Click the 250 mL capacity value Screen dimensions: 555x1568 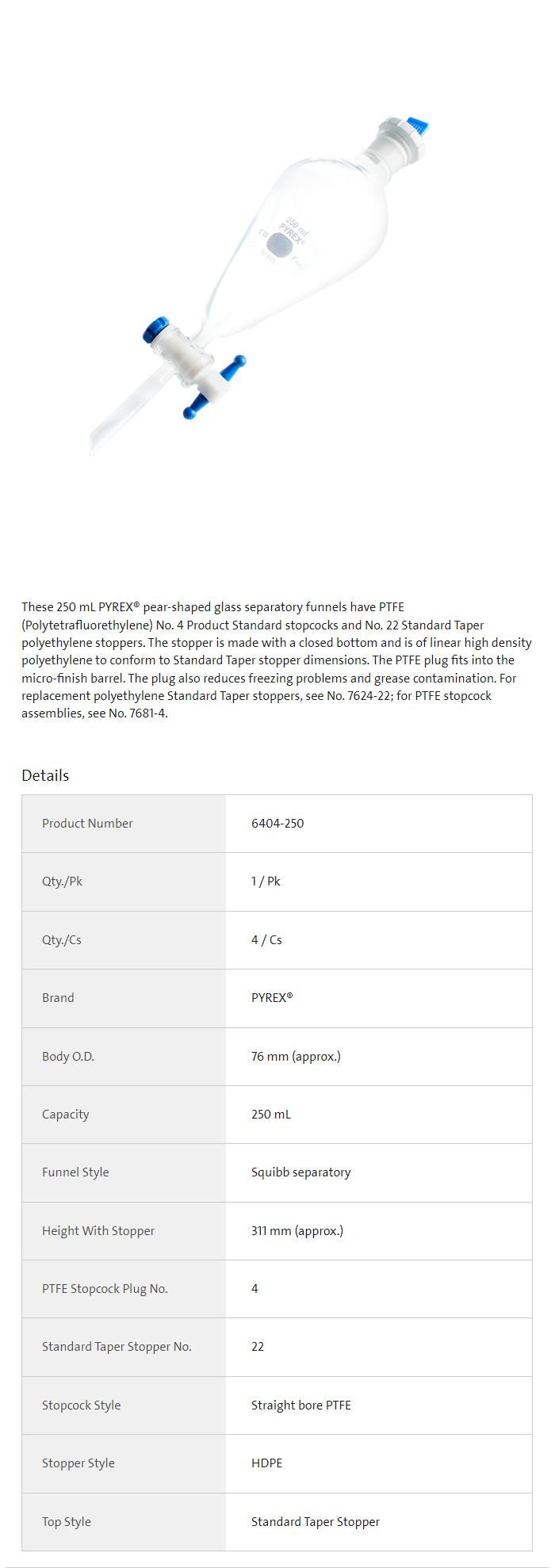[x=271, y=1115]
